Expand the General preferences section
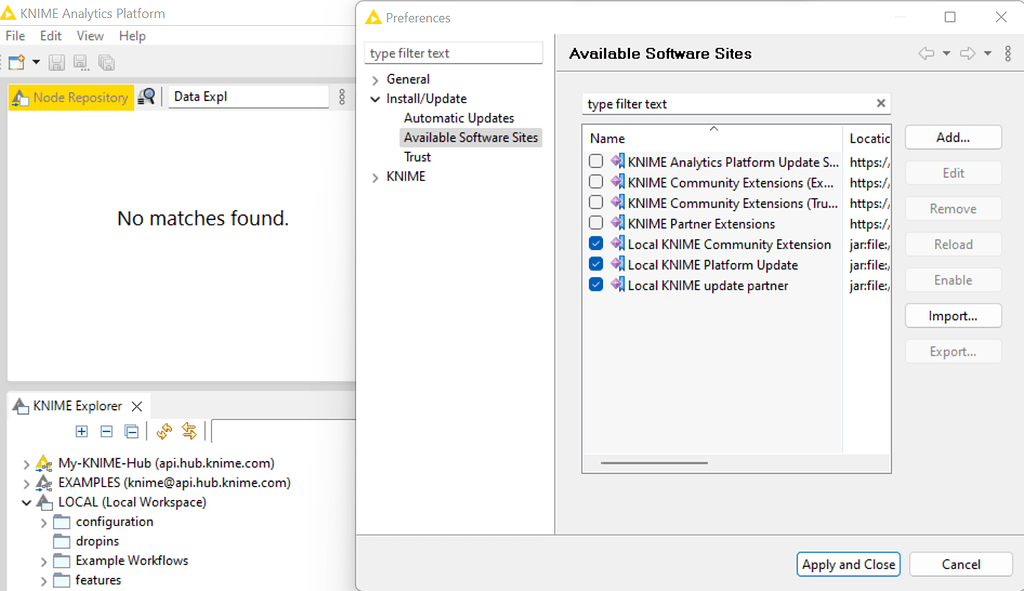Image resolution: width=1024 pixels, height=591 pixels. 377,79
